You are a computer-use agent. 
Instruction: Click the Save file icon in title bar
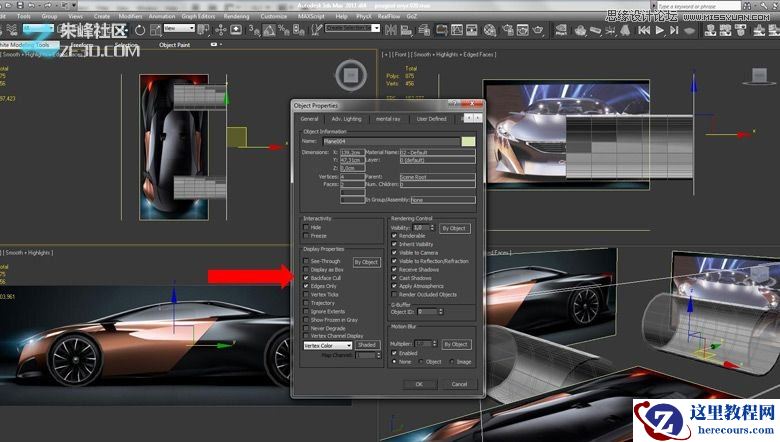pos(20,5)
